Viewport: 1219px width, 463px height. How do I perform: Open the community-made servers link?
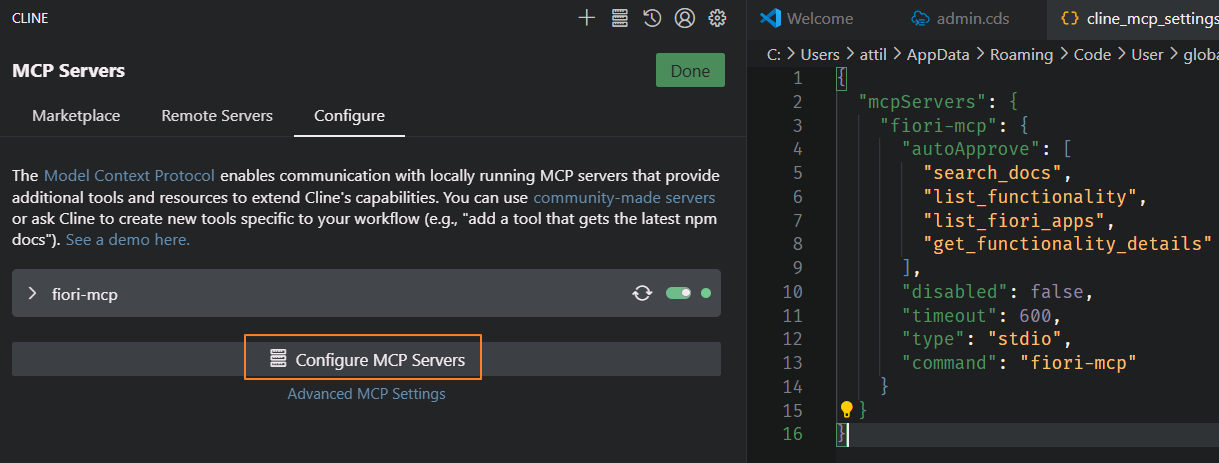624,198
